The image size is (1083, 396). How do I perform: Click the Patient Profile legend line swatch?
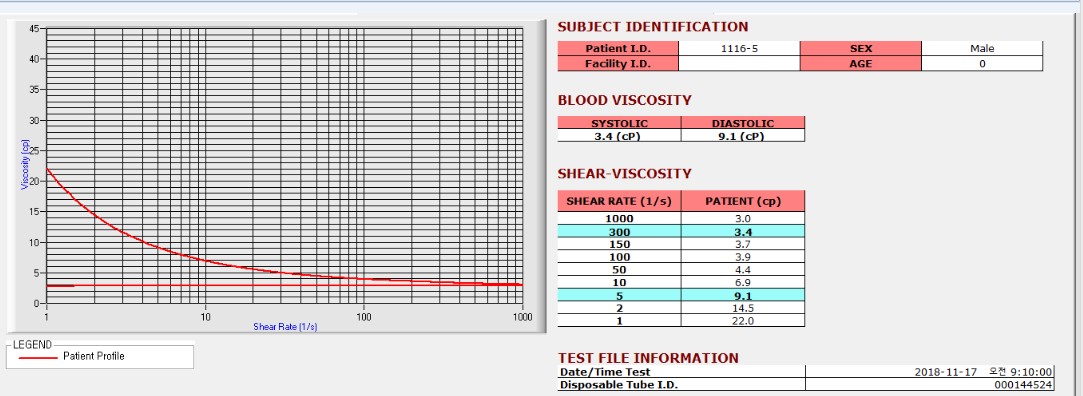click(38, 357)
